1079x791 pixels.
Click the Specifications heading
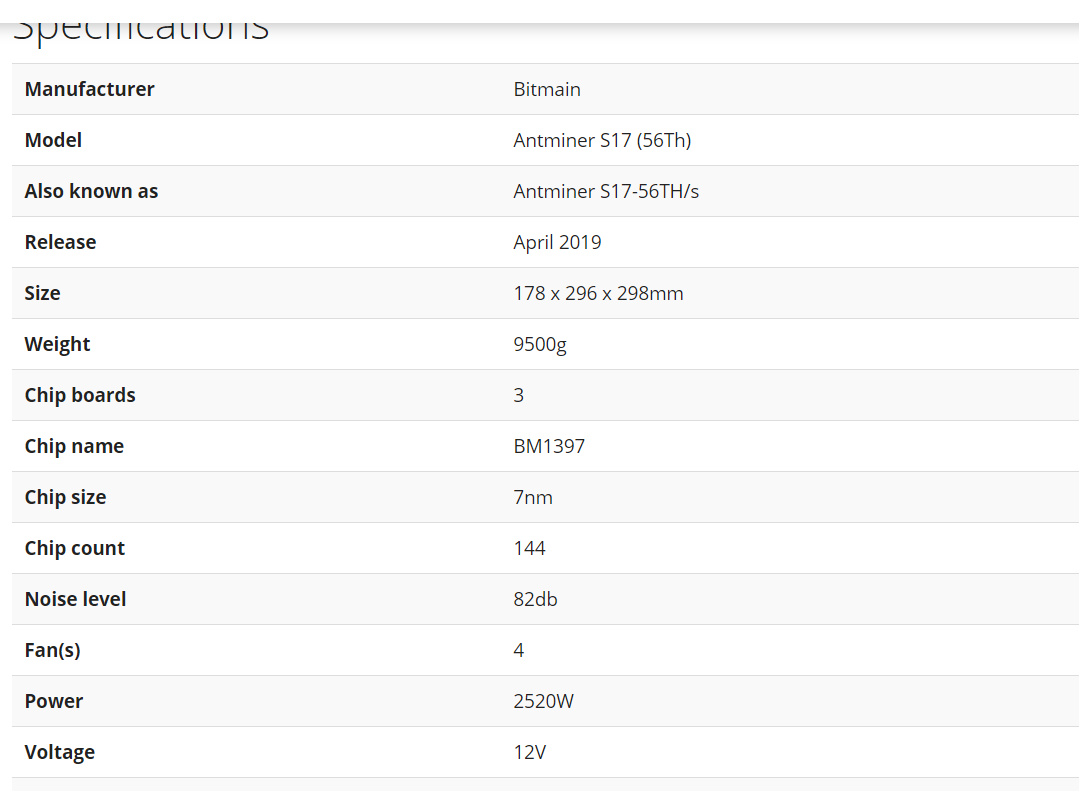(141, 31)
